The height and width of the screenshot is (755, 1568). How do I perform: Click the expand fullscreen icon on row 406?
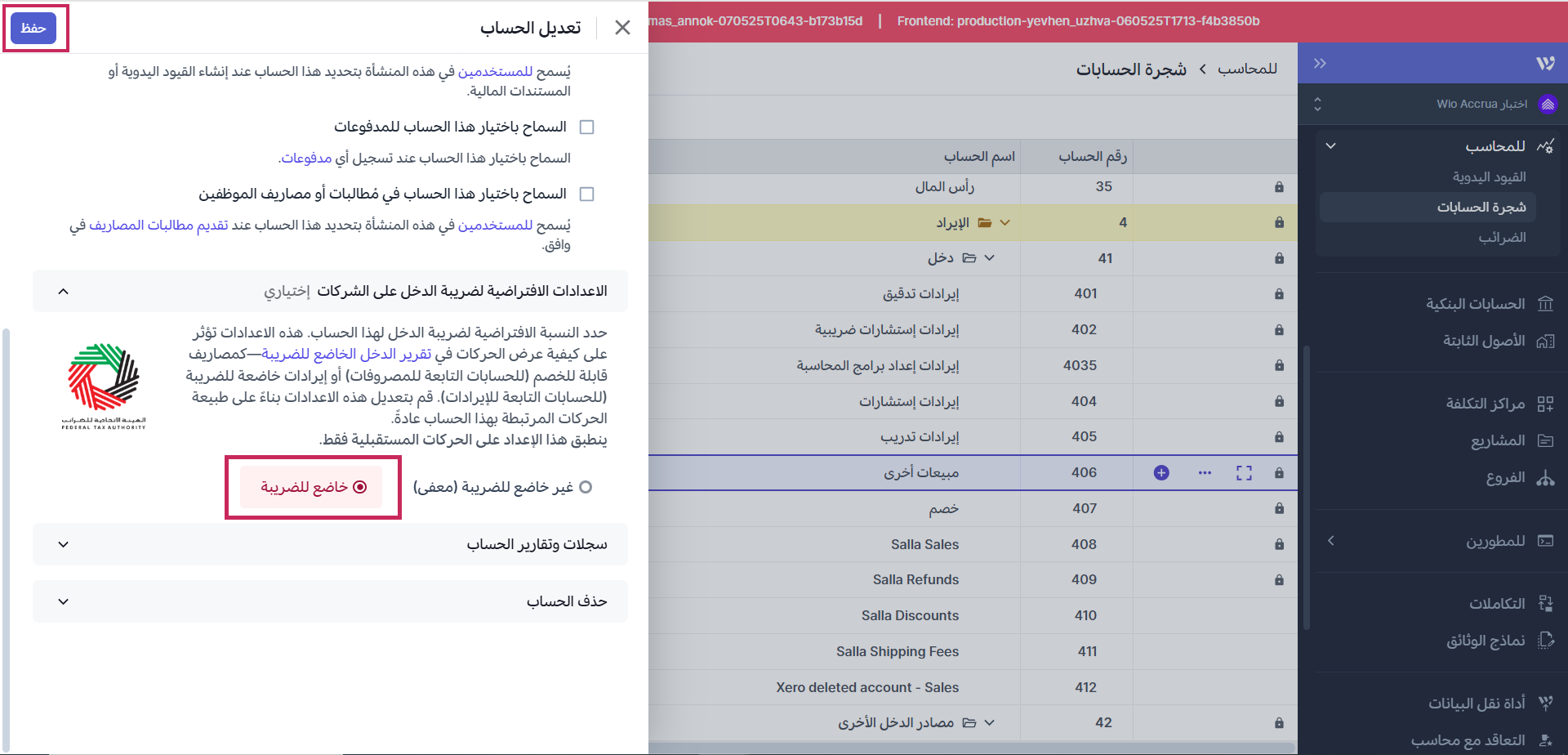1244,473
